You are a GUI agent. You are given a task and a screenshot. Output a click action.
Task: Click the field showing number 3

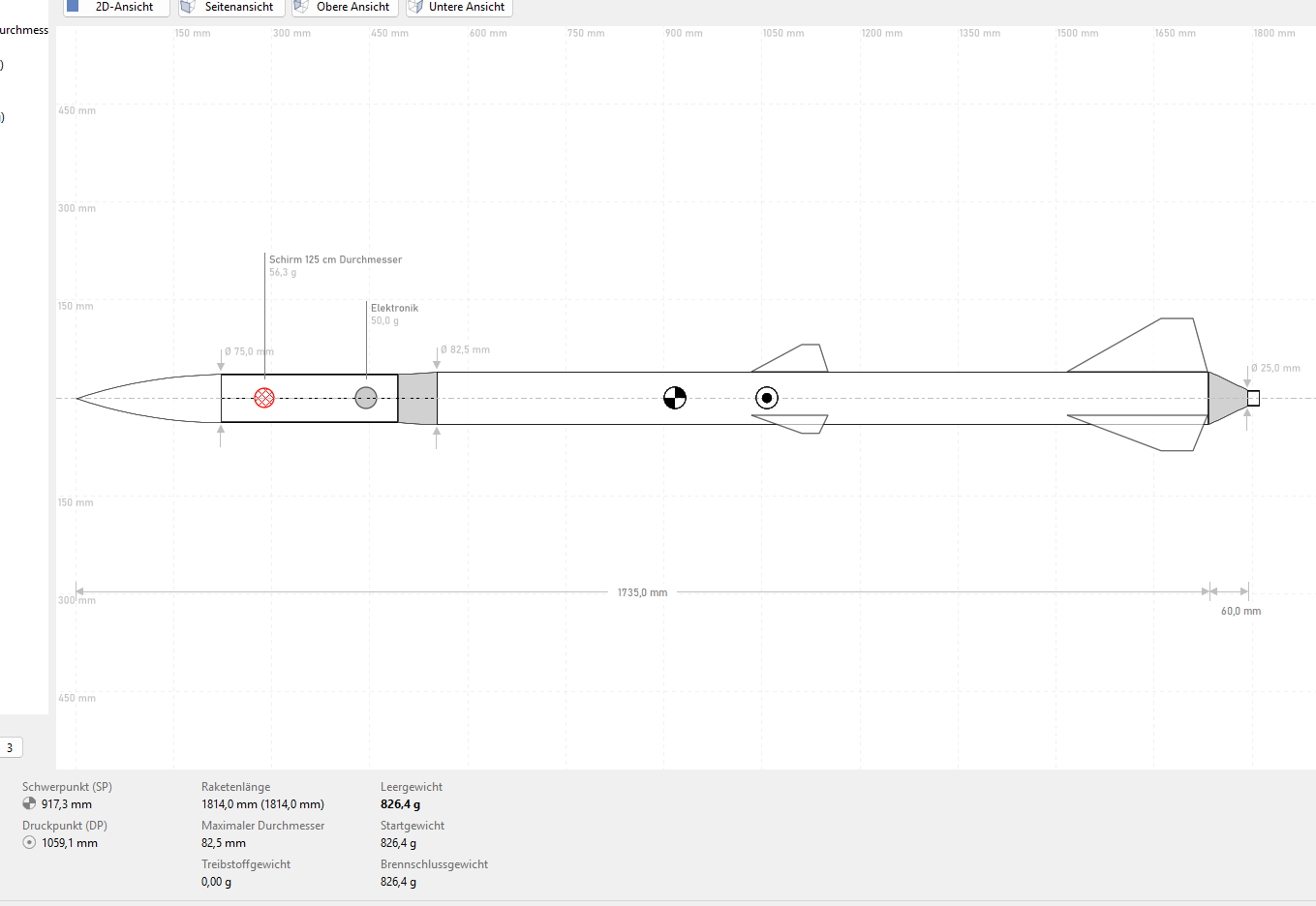point(11,747)
